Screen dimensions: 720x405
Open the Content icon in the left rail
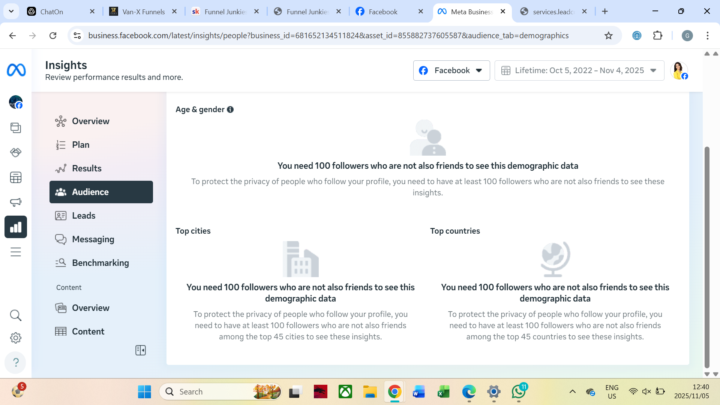(16, 128)
